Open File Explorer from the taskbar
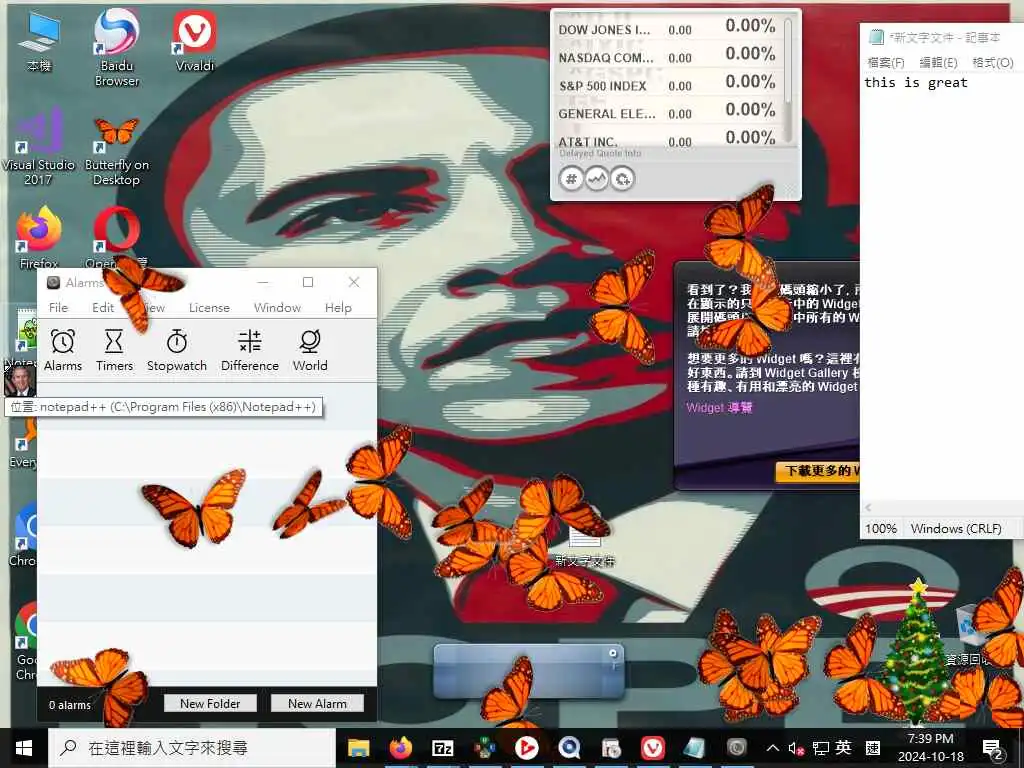Screen dimensions: 1024x768 pyautogui.click(x=359, y=748)
